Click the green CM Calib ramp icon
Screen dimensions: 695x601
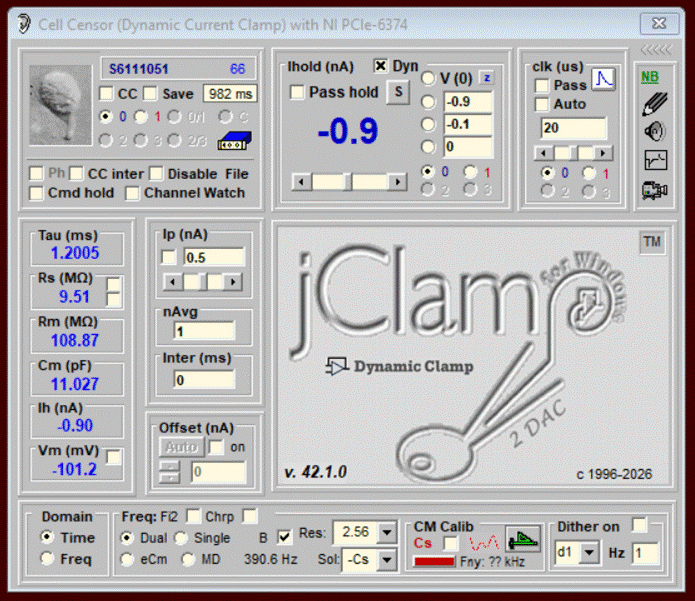click(x=522, y=538)
